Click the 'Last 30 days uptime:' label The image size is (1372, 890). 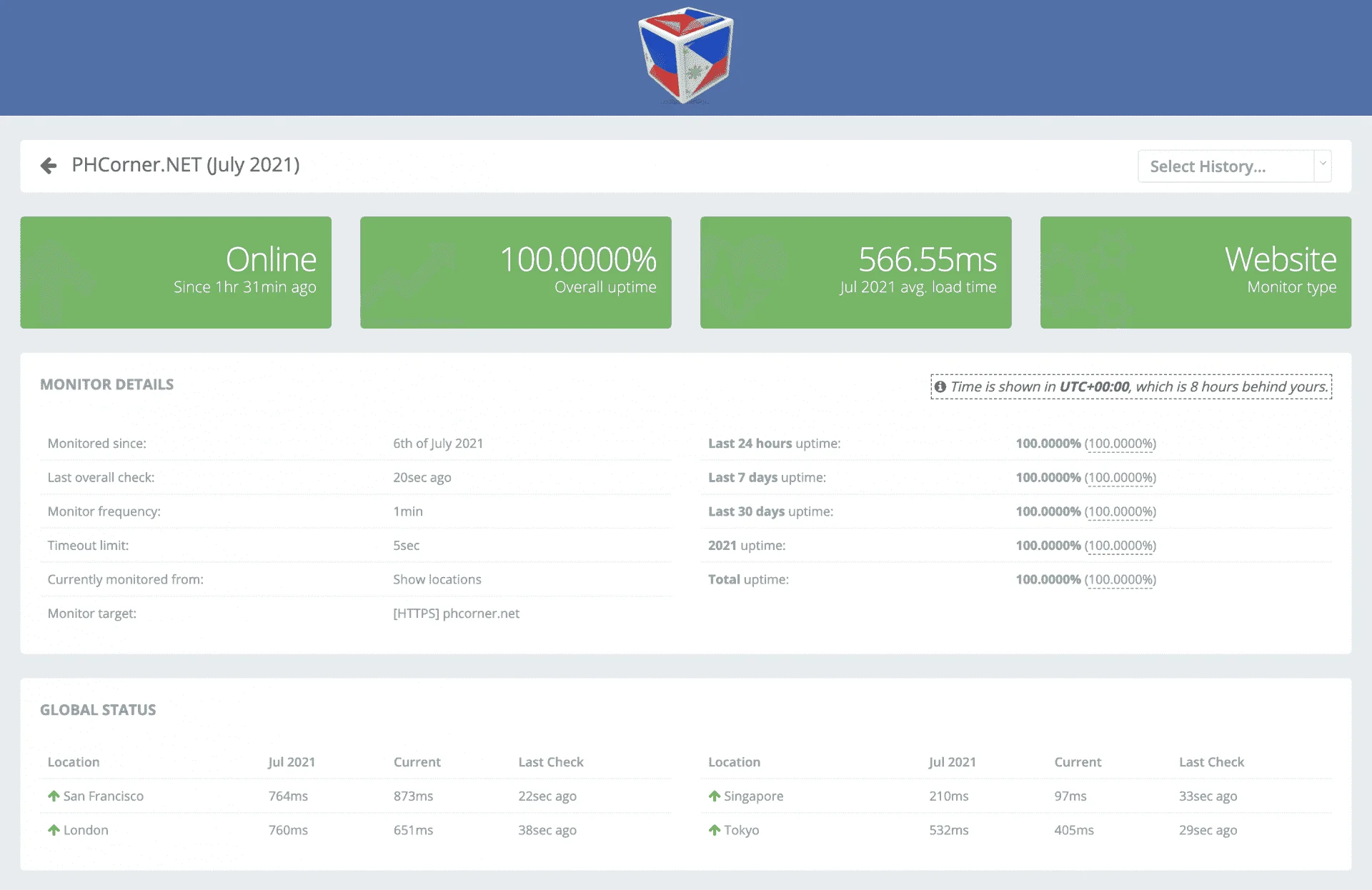coord(771,511)
